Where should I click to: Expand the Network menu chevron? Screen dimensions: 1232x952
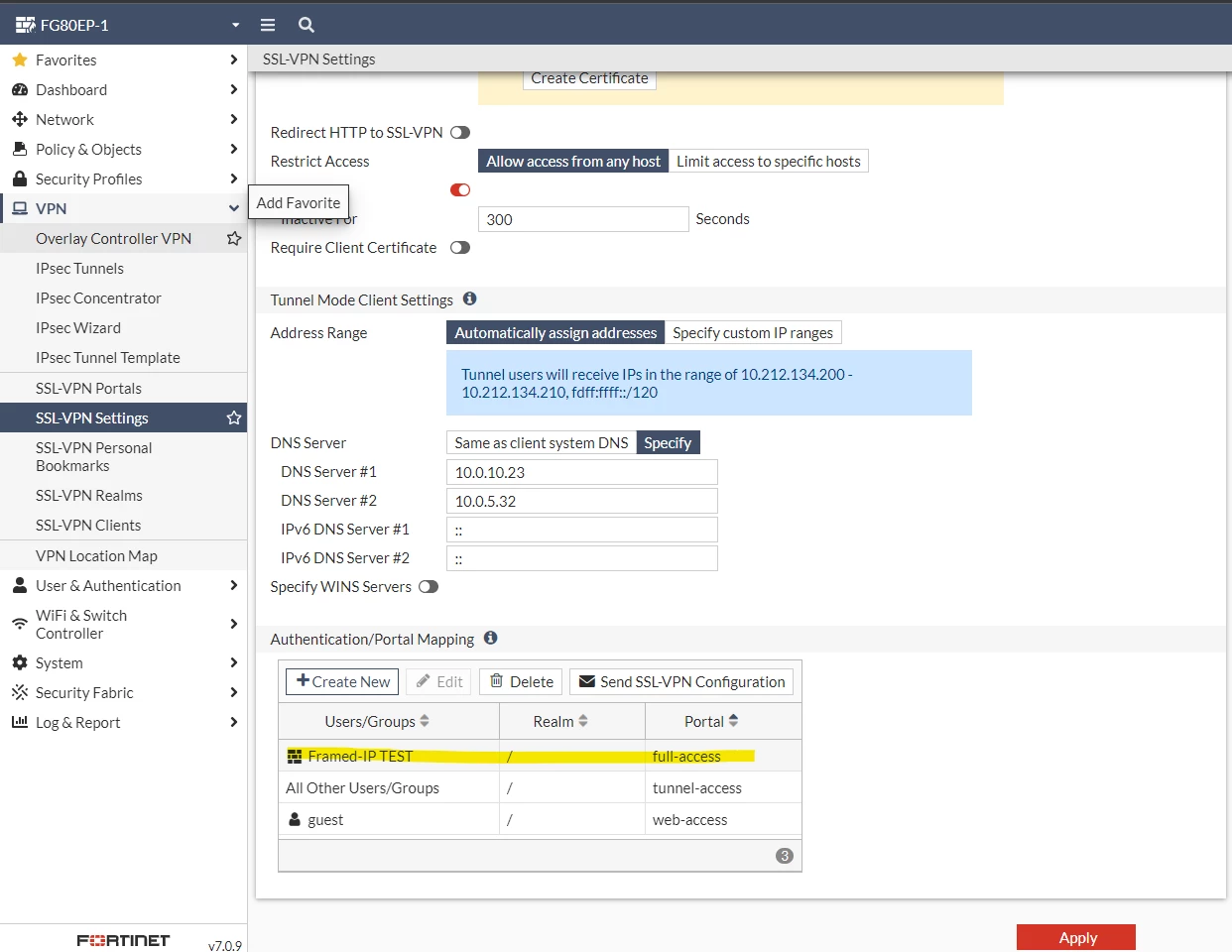point(234,119)
